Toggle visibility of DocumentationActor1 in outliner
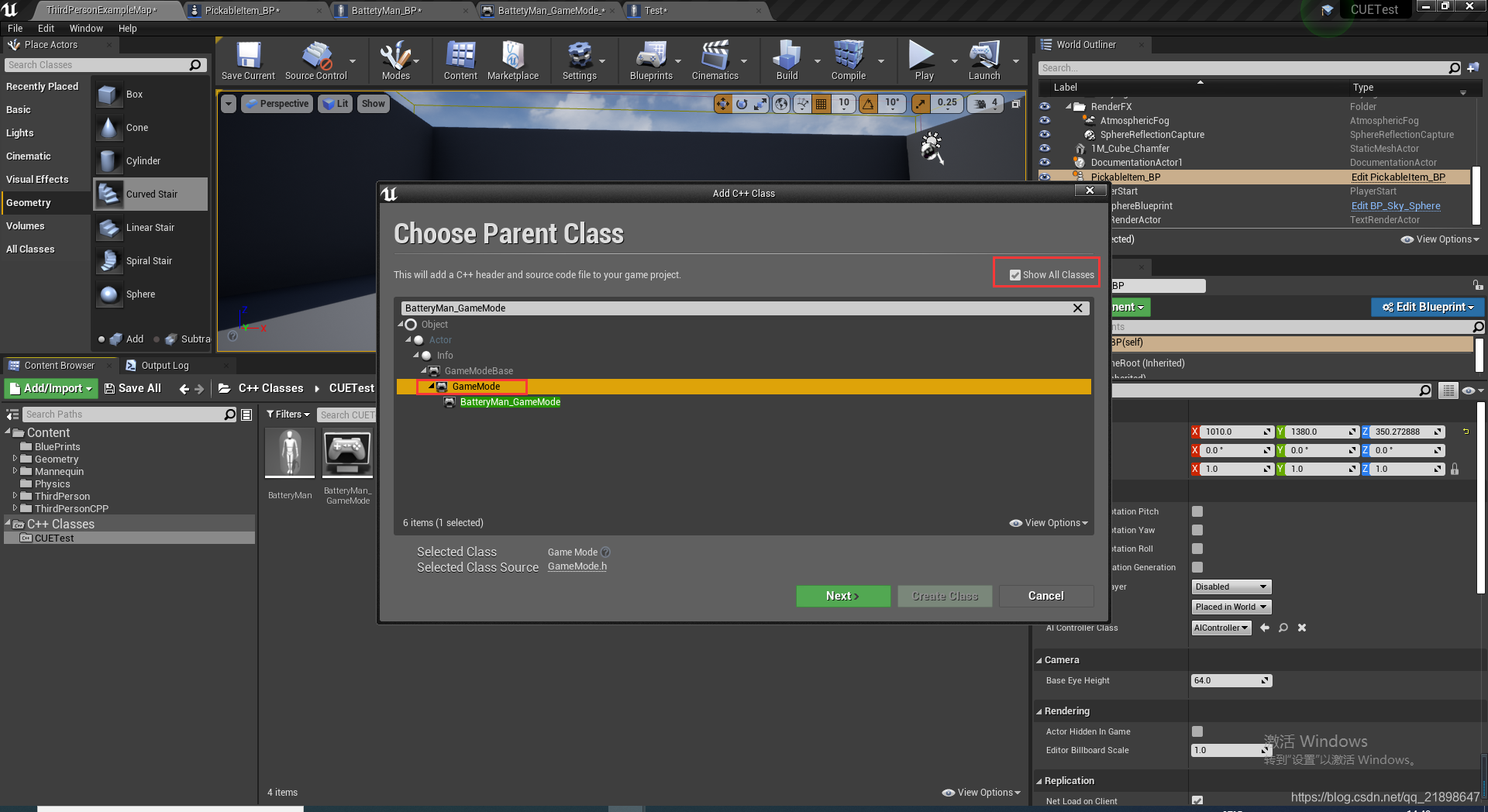 1045,163
